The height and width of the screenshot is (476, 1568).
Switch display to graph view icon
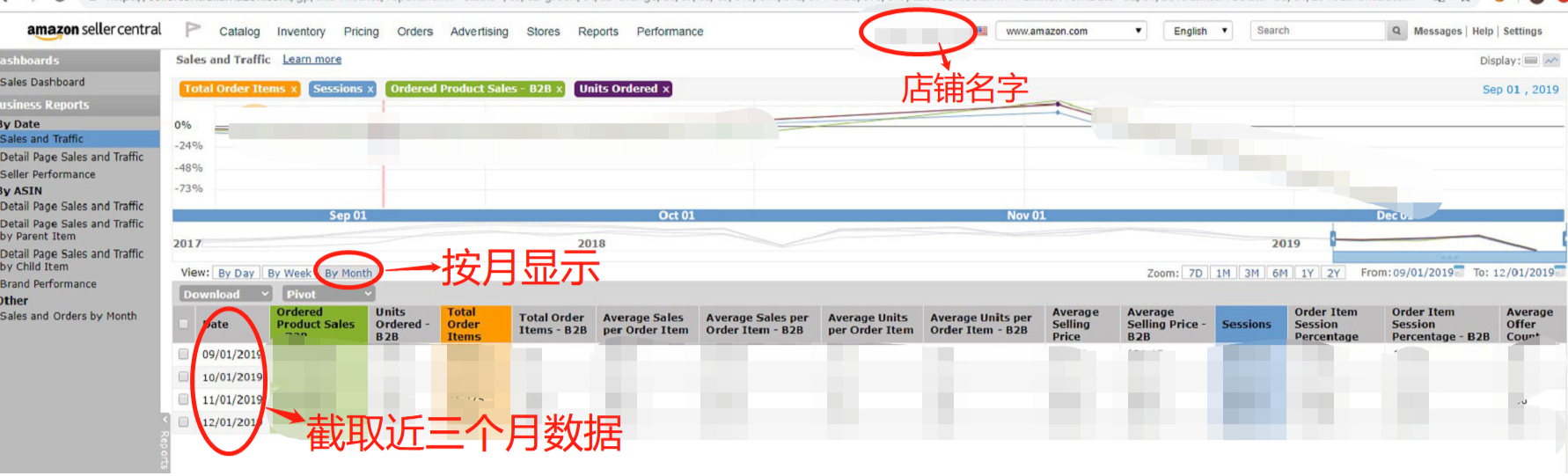click(1551, 61)
